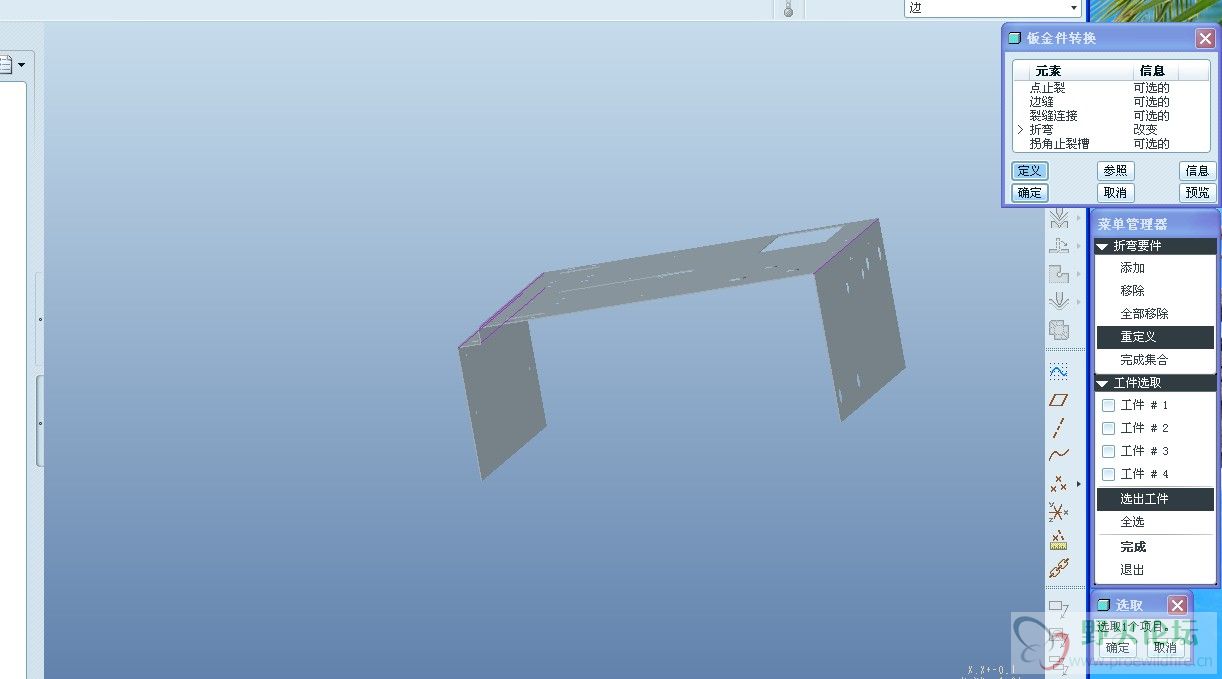Check the 工件 # 2 checkbox
This screenshot has height=679, width=1222.
[1108, 428]
